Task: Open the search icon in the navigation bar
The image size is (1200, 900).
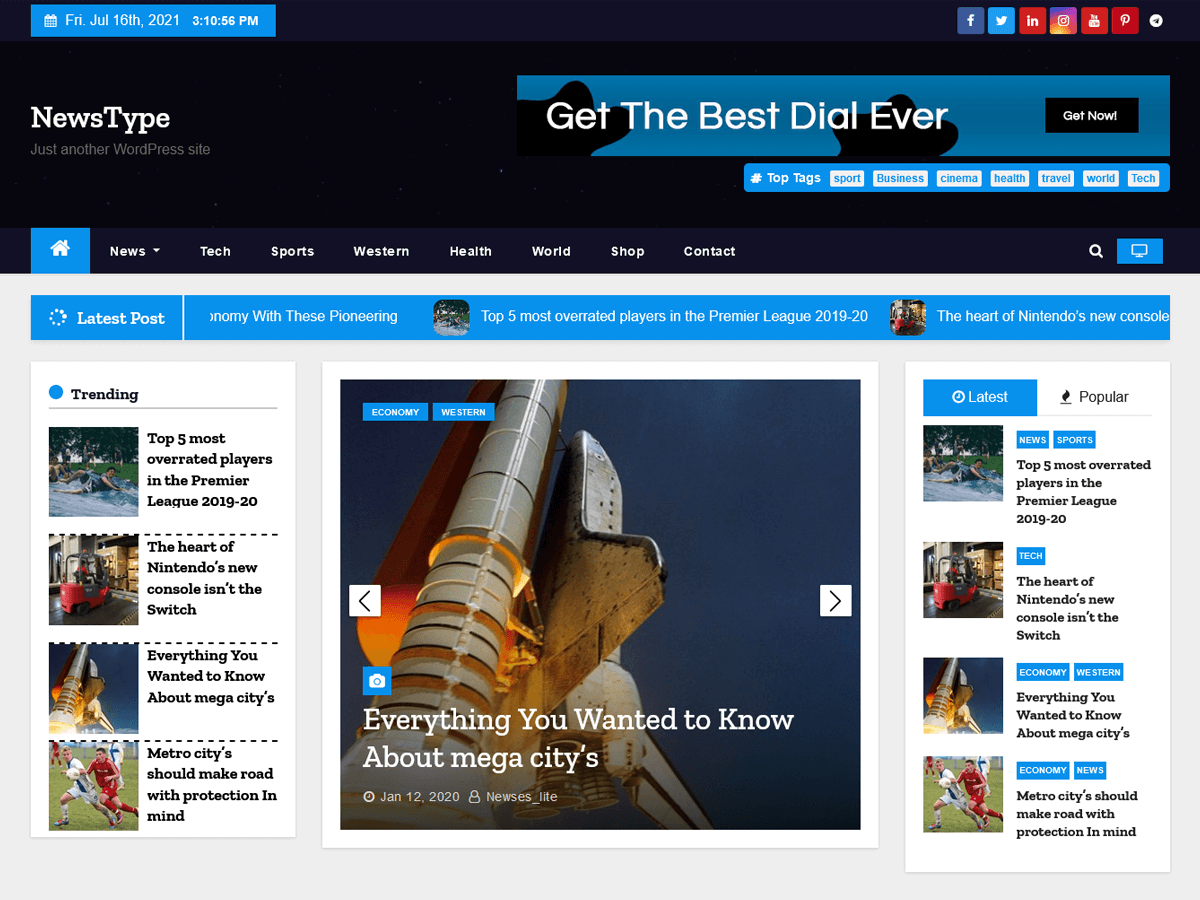Action: [1095, 251]
